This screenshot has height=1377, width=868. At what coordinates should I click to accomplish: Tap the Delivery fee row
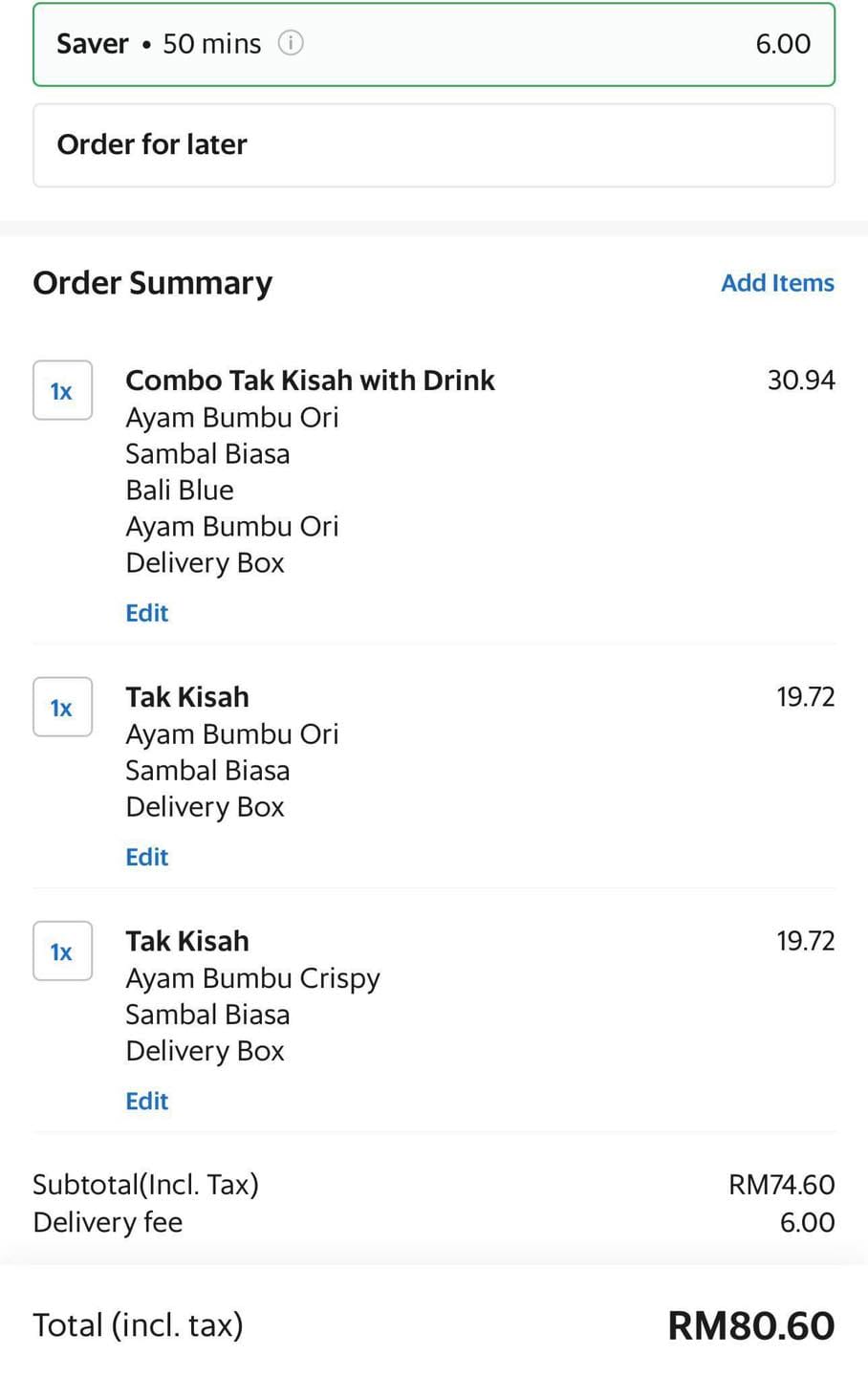(x=434, y=1222)
